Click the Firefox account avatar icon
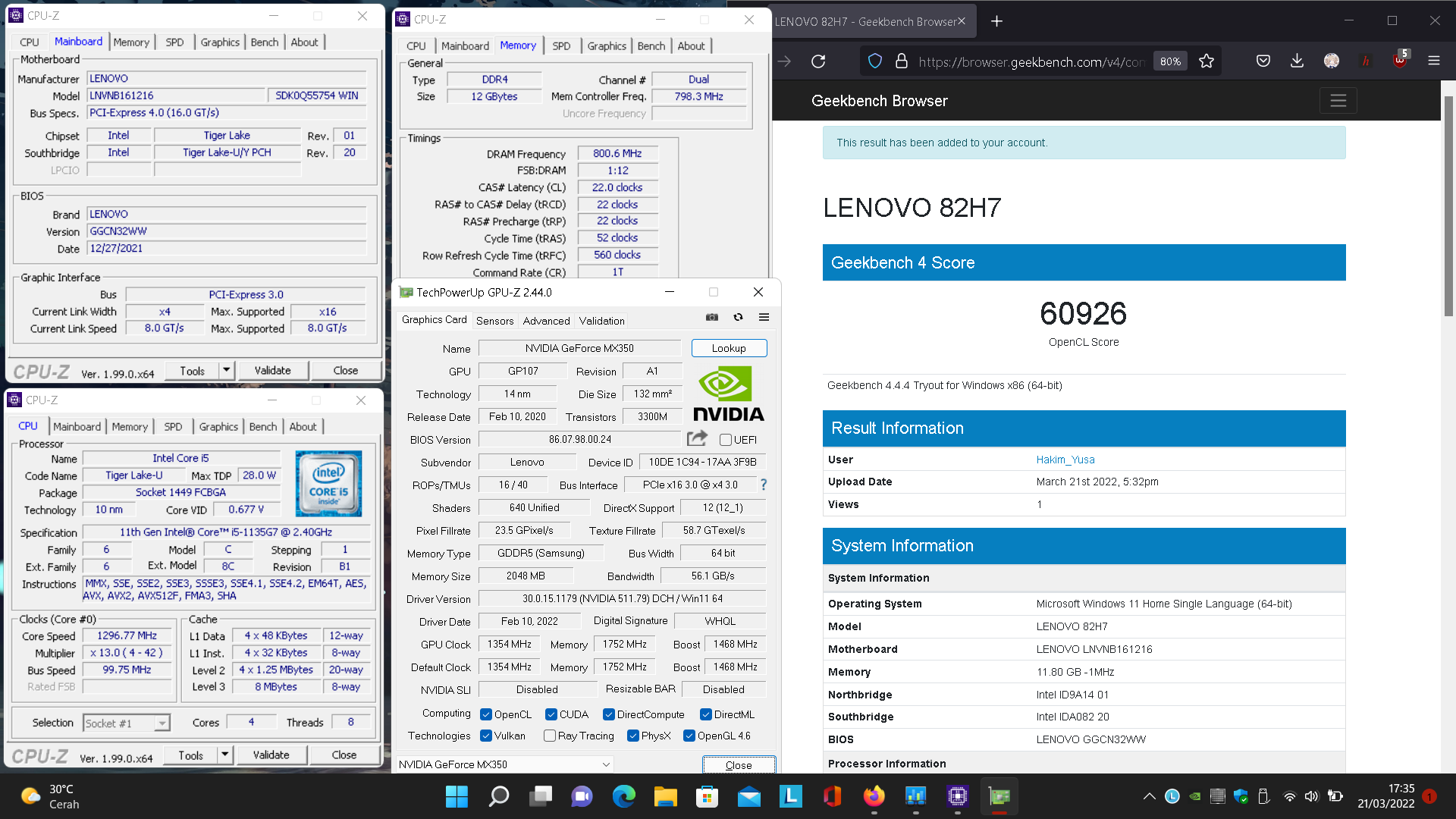The image size is (1456, 819). pos(1332,61)
